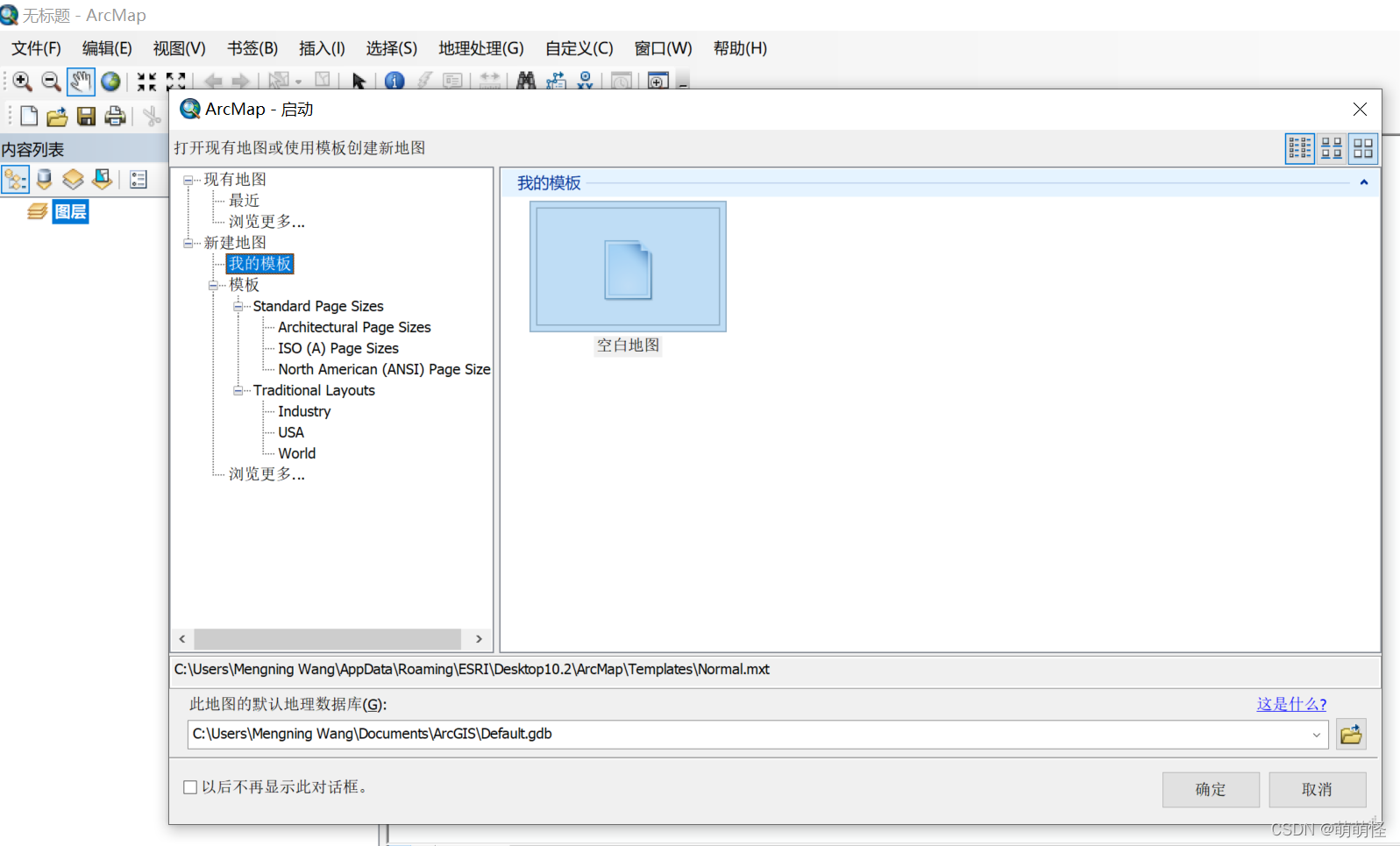Activate the Identify info tool

(x=394, y=82)
